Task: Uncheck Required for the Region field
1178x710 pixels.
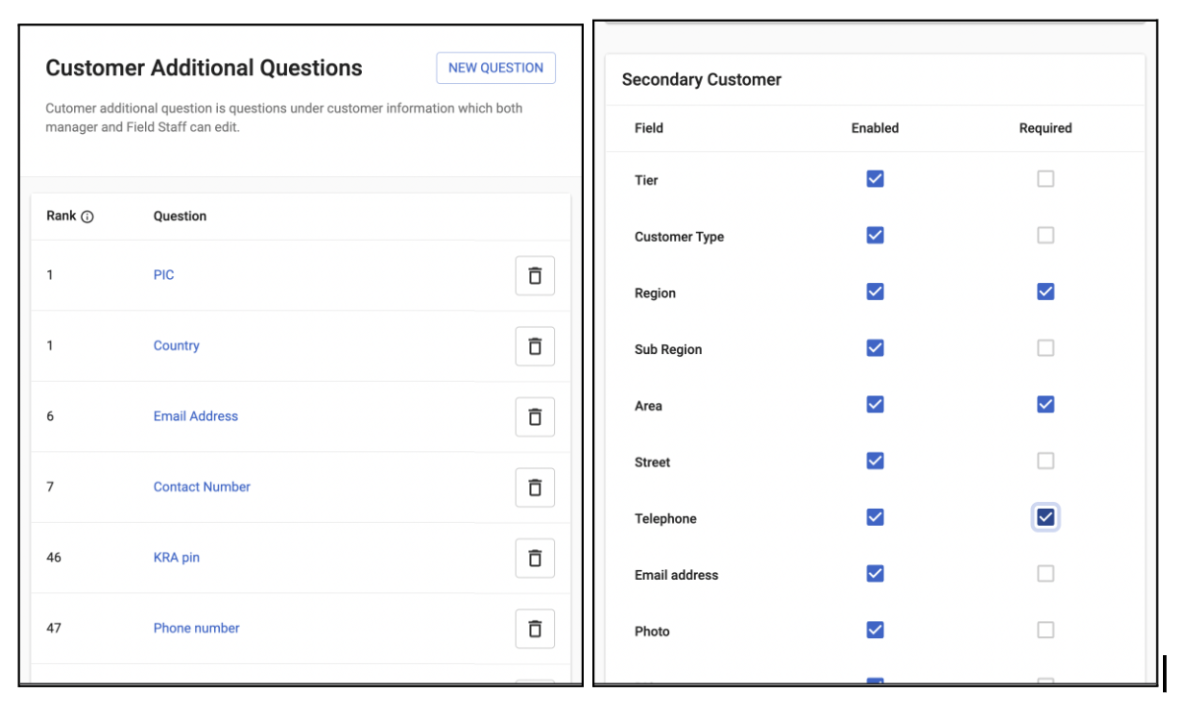Action: [1045, 292]
